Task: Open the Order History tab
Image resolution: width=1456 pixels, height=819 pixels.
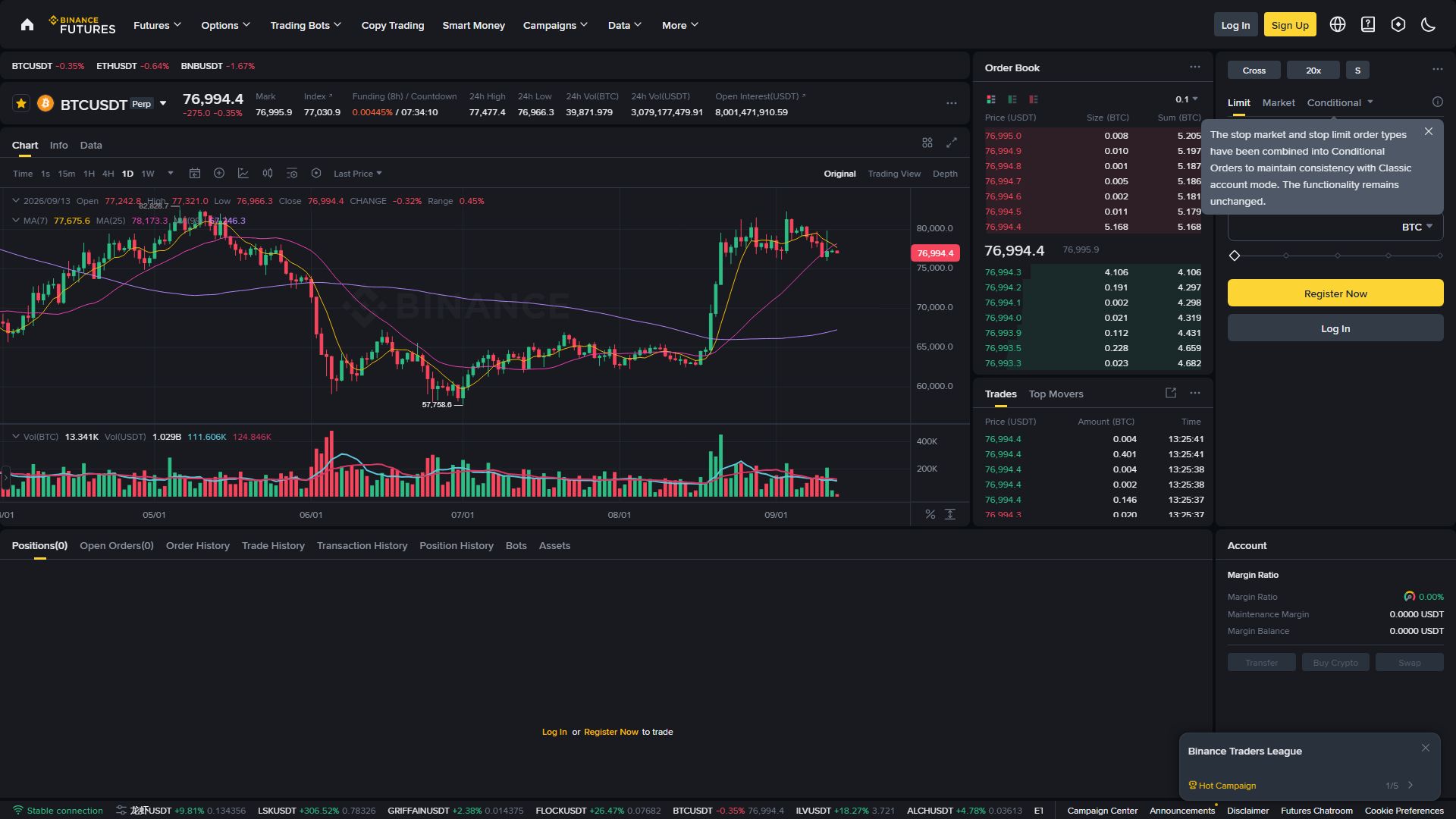Action: coord(198,545)
